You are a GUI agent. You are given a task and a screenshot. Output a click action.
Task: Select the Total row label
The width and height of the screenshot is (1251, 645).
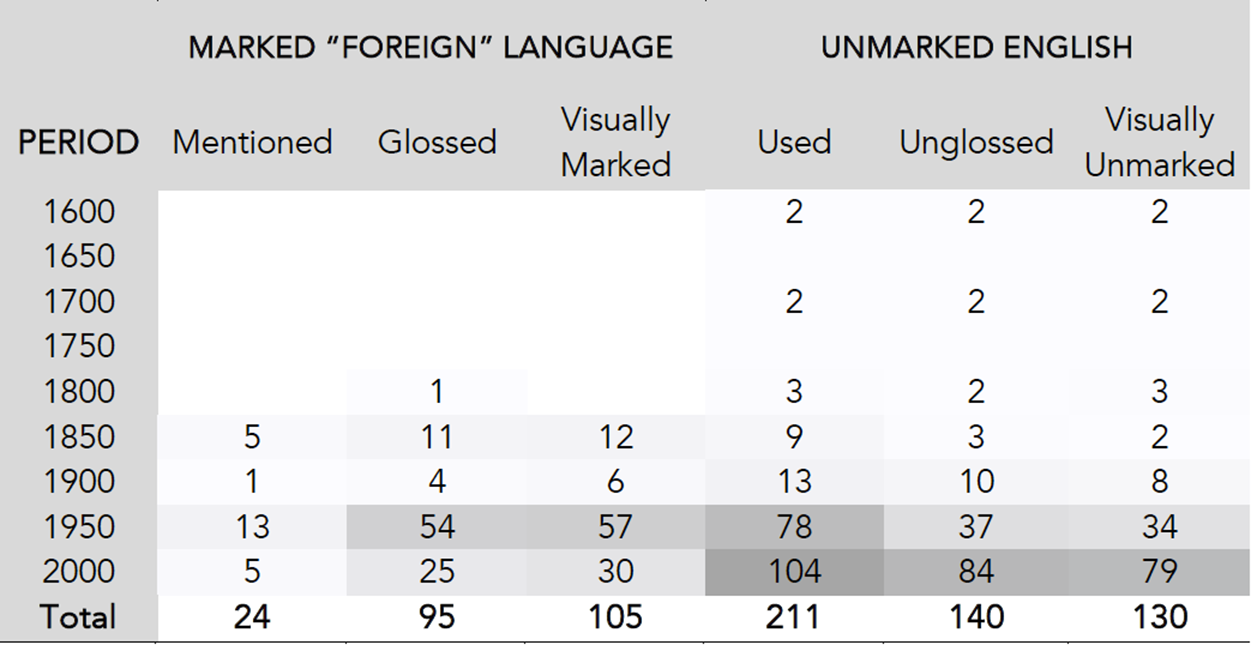[x=78, y=617]
